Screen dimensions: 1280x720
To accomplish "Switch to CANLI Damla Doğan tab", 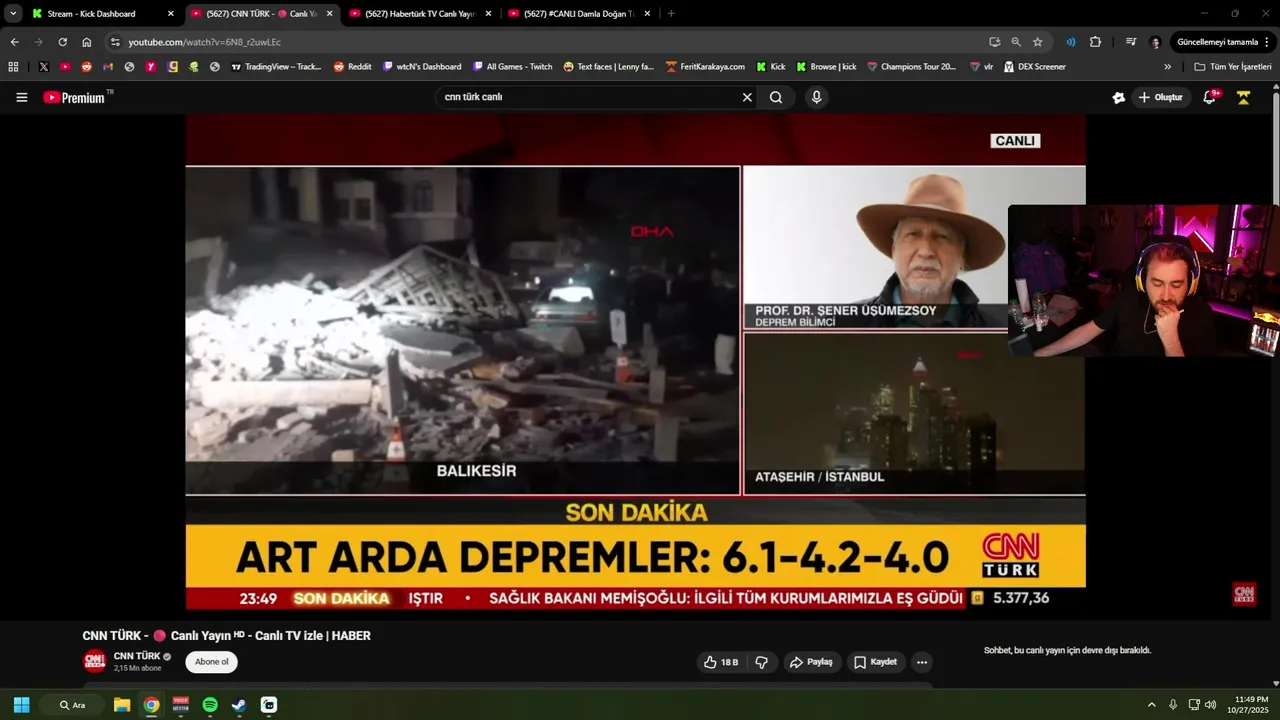I will tap(578, 14).
